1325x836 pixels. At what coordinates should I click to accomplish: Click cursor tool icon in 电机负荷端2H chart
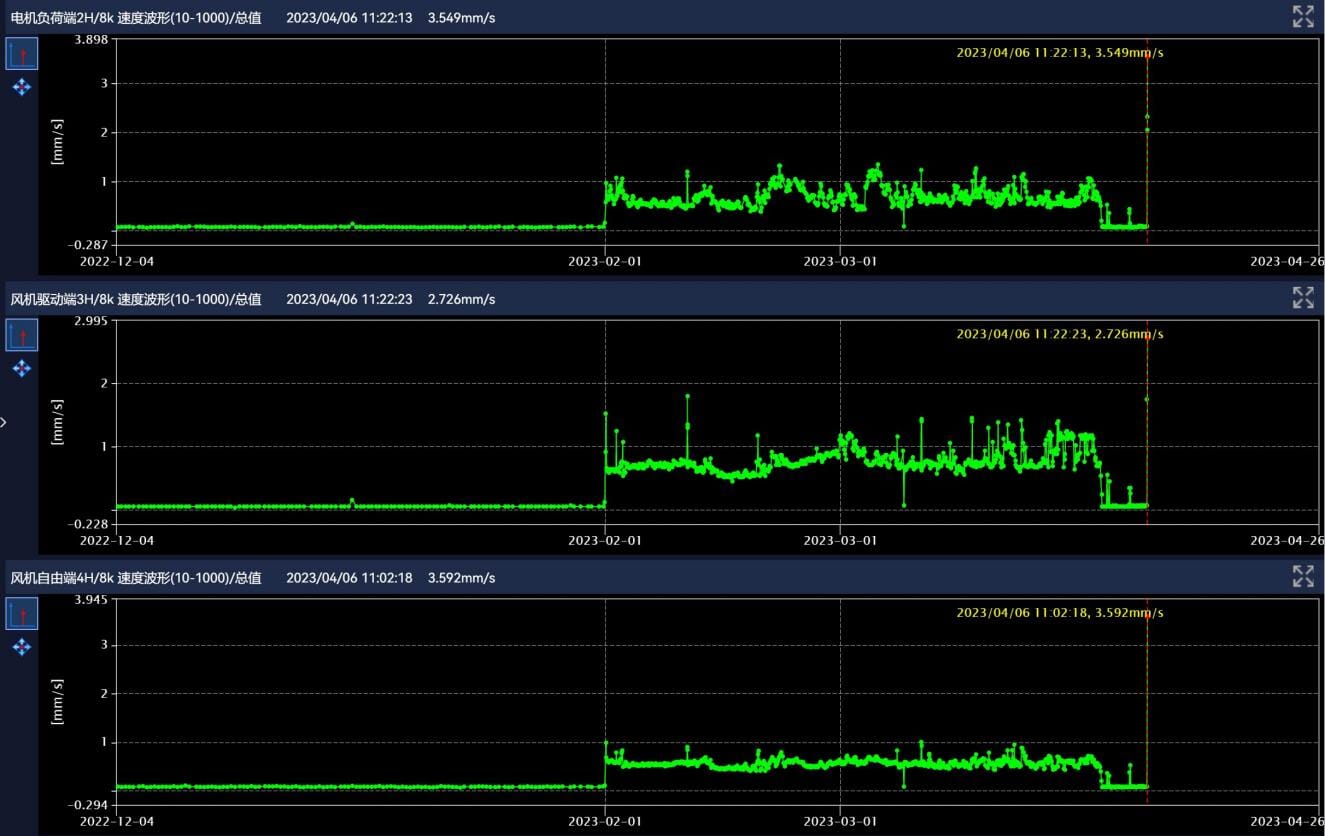[22, 54]
